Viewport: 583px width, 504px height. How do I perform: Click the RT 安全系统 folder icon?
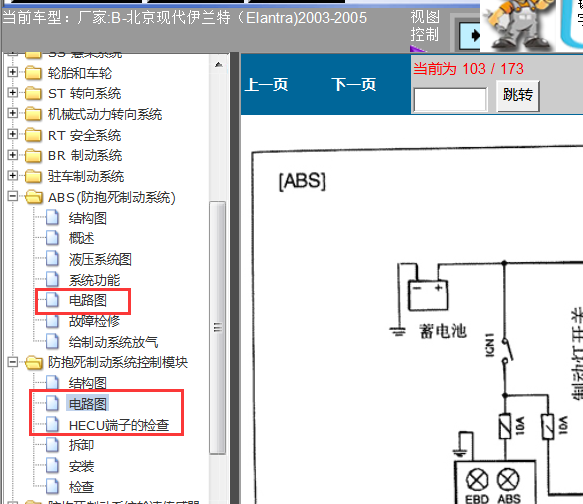coord(33,135)
